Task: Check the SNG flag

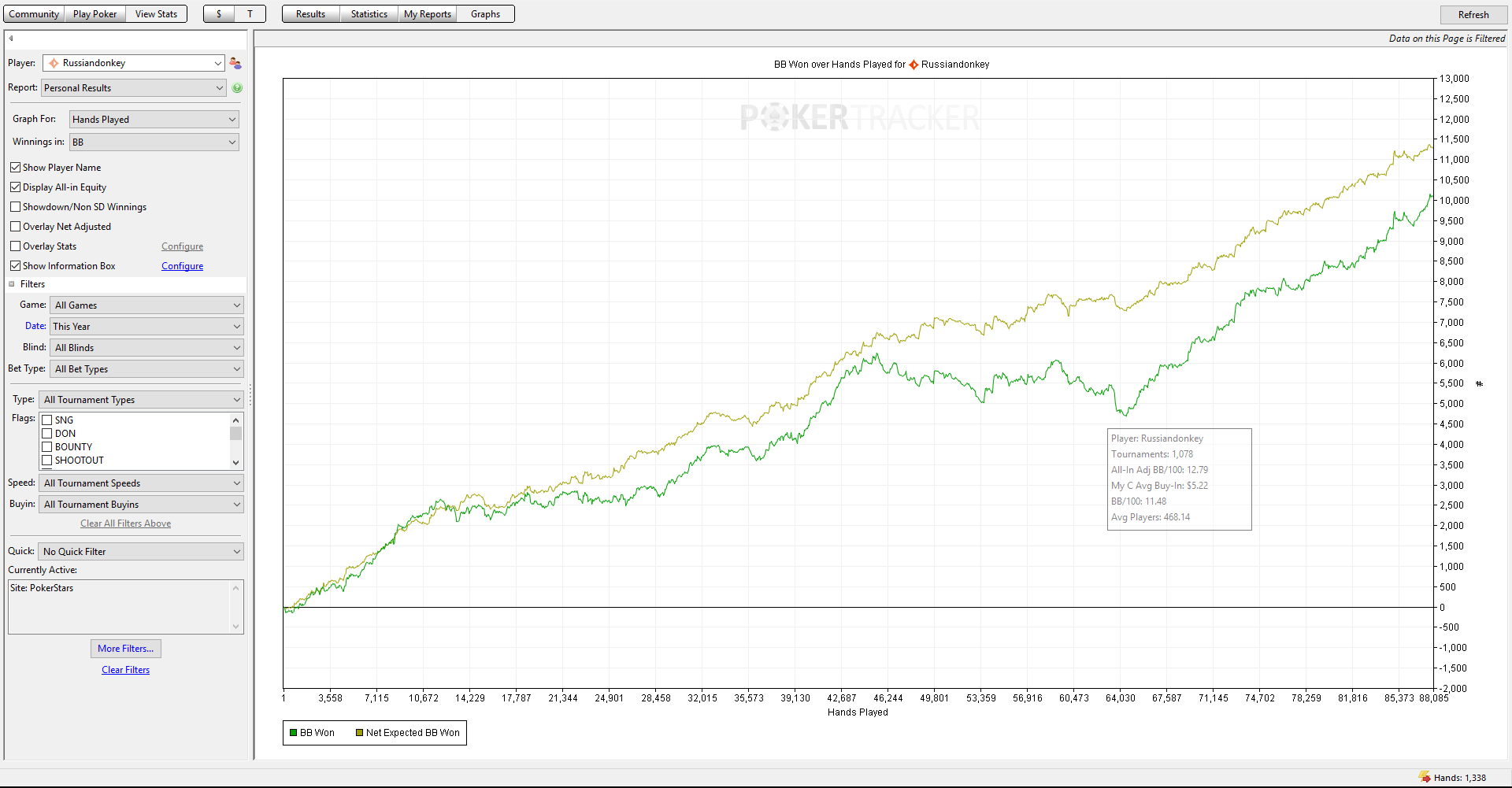Action: tap(47, 420)
